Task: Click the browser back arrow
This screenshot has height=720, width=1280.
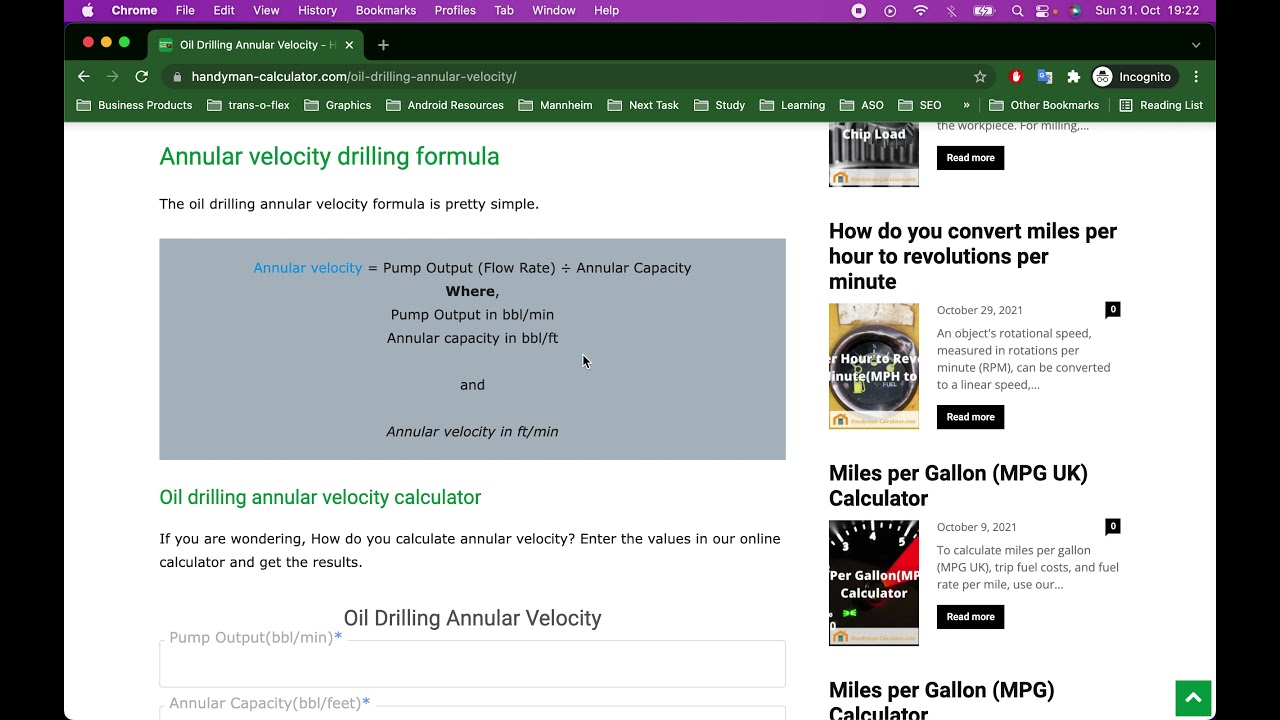Action: click(84, 77)
